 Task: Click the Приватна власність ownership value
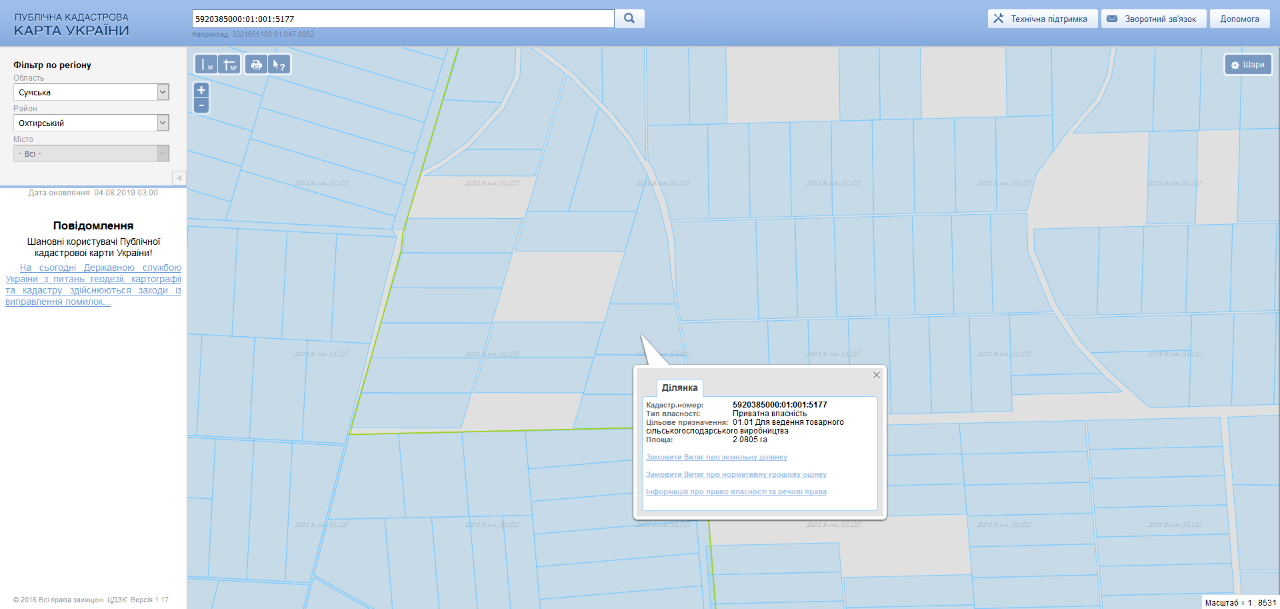pyautogui.click(x=770, y=413)
